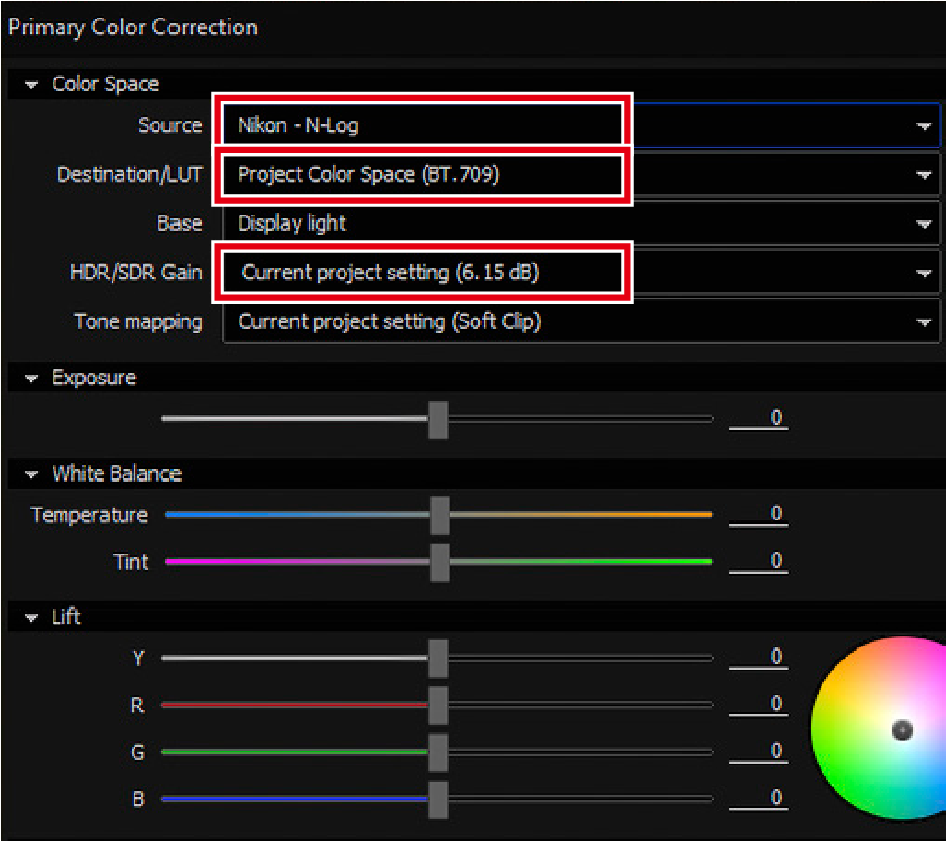
Task: Click the Lift B slider handle
Action: 437,799
